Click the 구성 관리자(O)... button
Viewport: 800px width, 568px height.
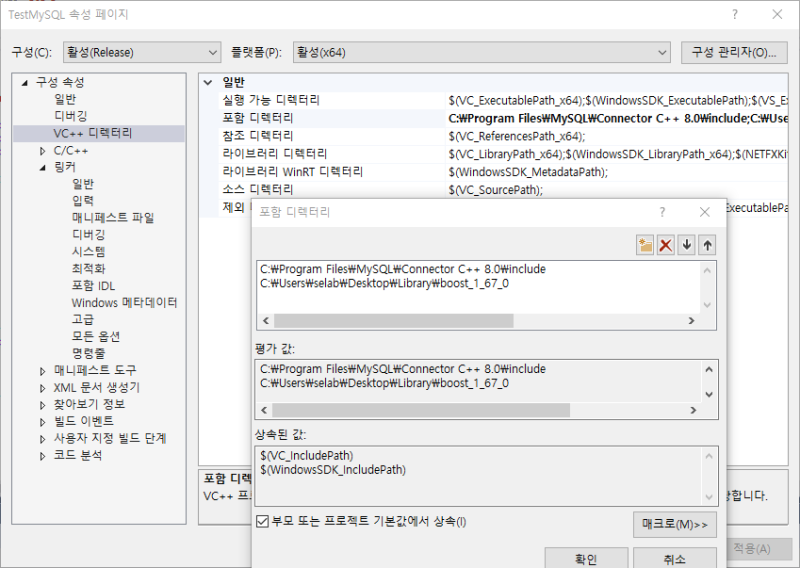pos(734,52)
